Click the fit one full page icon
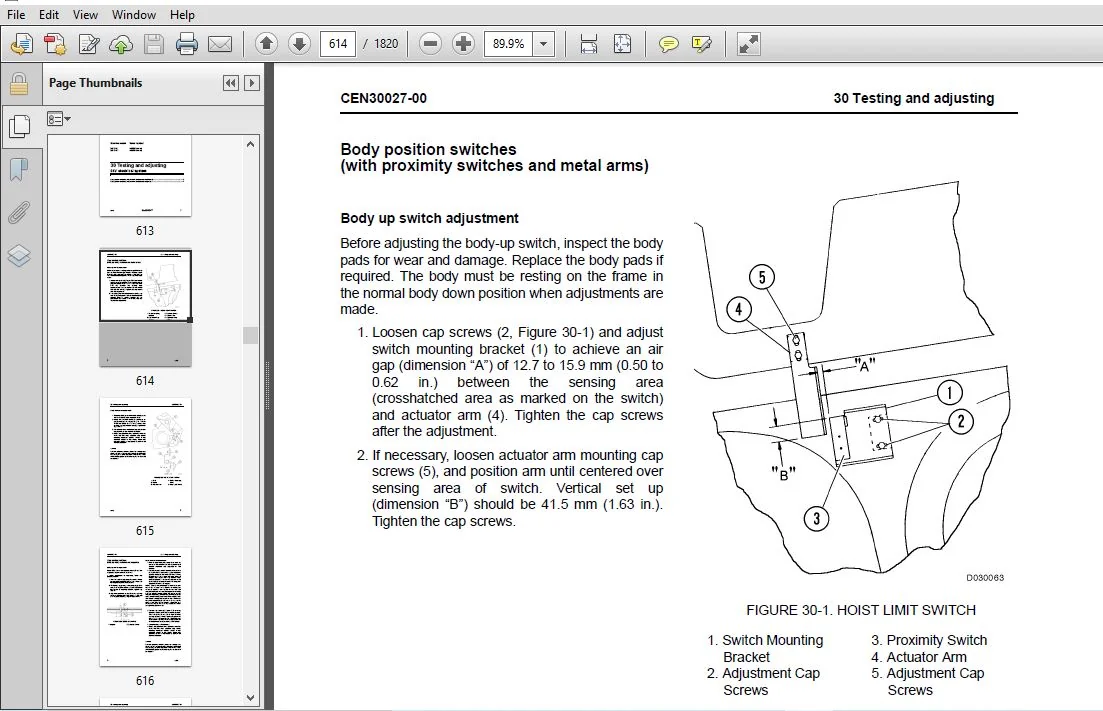Image resolution: width=1103 pixels, height=711 pixels. (623, 44)
